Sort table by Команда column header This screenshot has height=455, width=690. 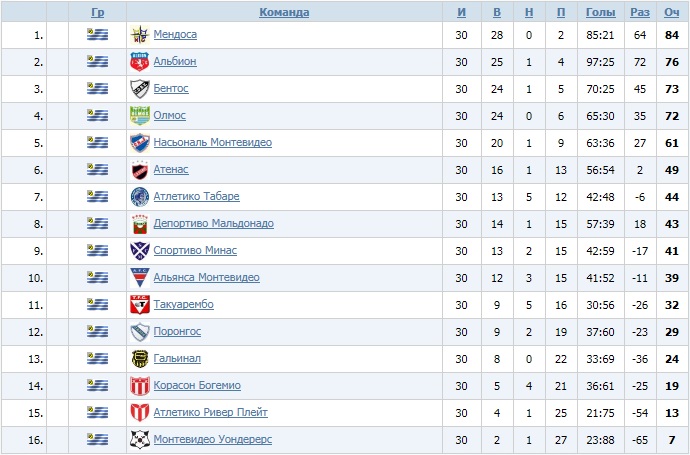(284, 13)
